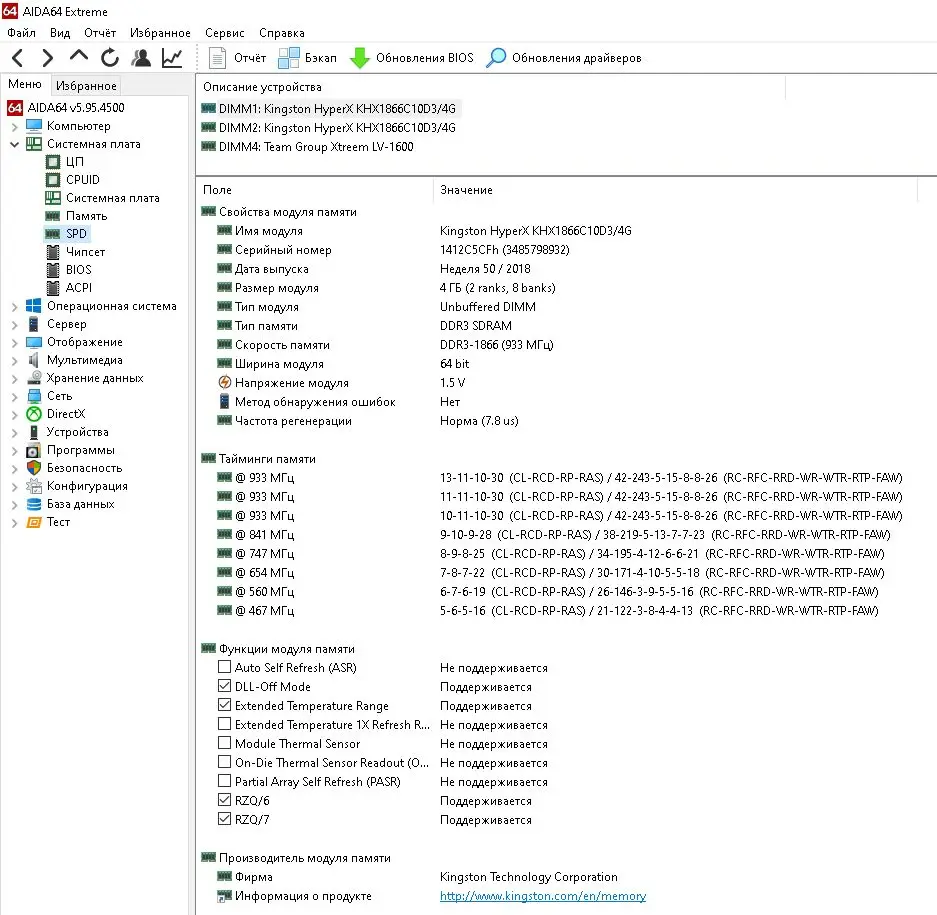
Task: Toggle On-Die Thermal Sensor Readout checkbox
Action: tap(224, 762)
